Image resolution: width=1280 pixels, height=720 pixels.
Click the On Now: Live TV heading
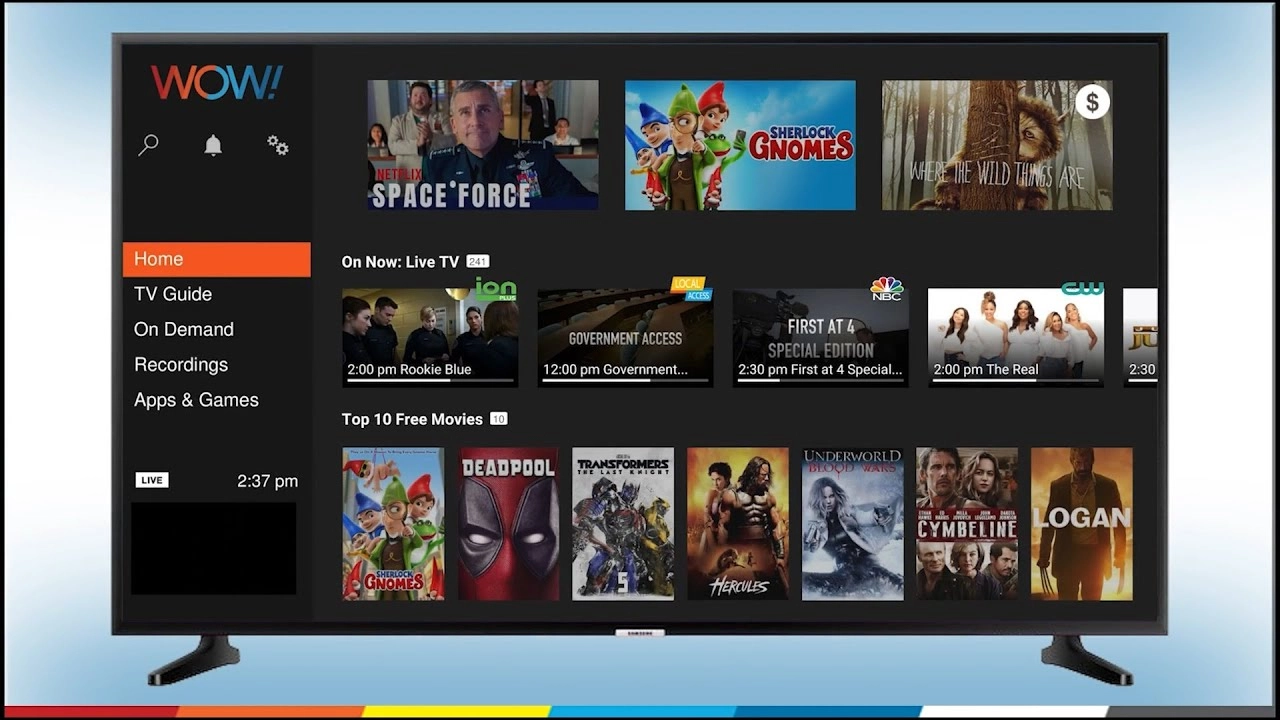pos(400,262)
